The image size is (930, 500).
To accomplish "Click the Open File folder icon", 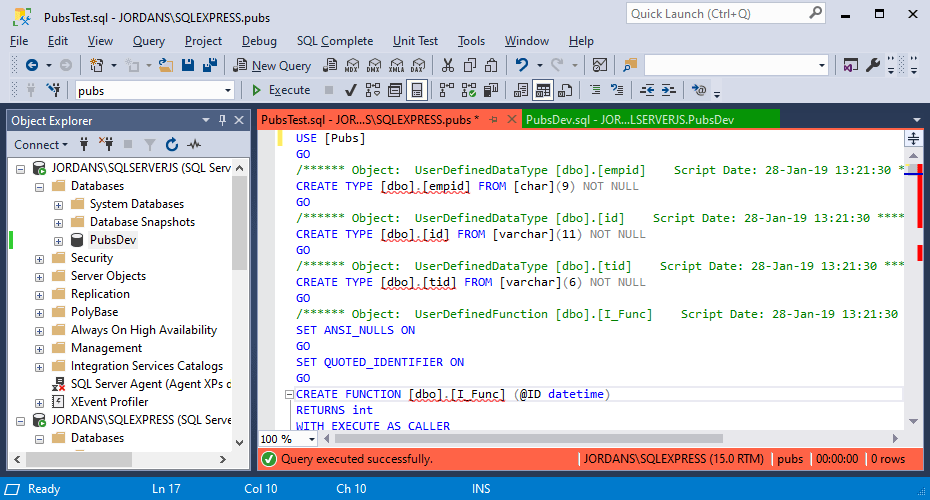I will (x=165, y=65).
